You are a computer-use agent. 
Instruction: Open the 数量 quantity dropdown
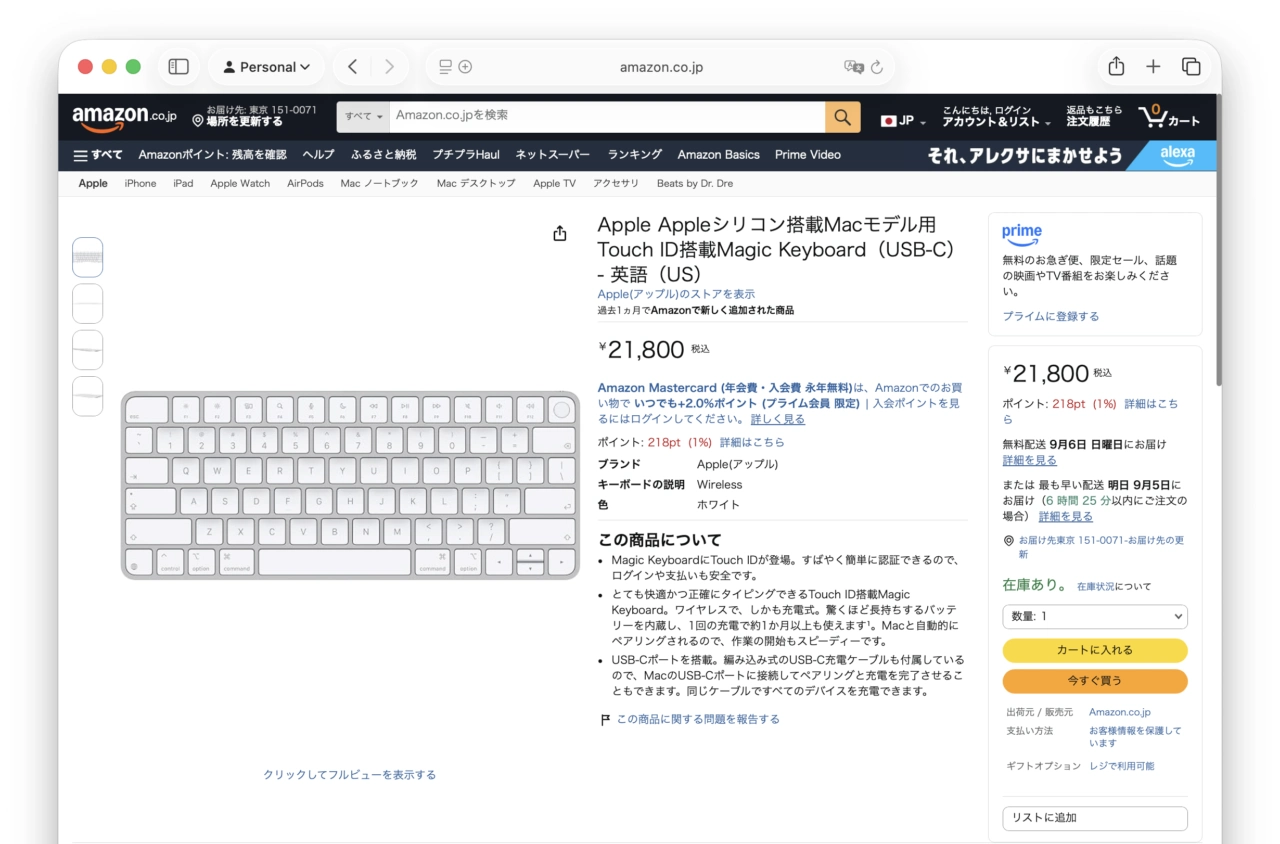pos(1095,617)
